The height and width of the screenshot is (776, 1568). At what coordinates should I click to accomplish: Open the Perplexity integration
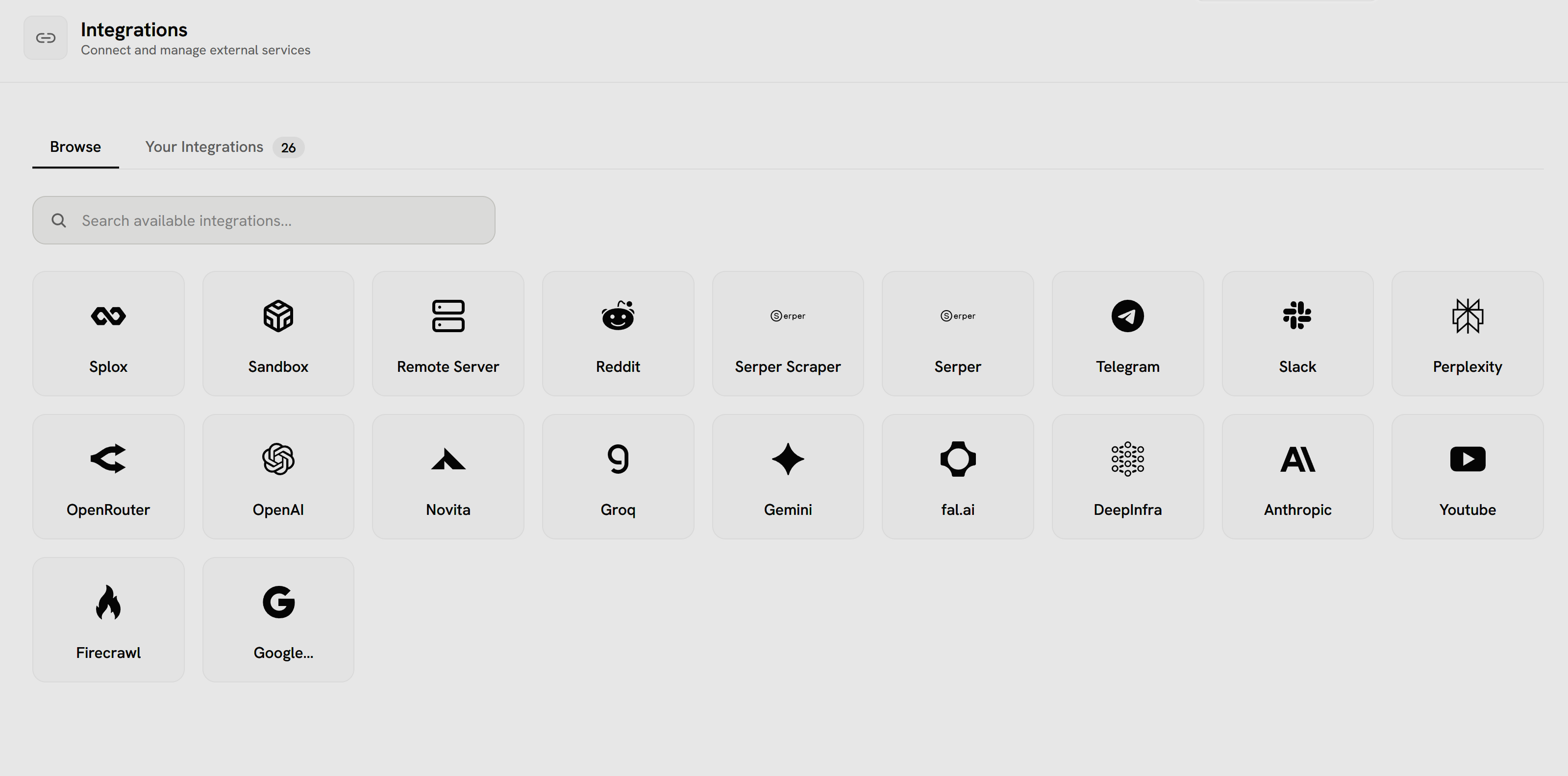point(1467,333)
